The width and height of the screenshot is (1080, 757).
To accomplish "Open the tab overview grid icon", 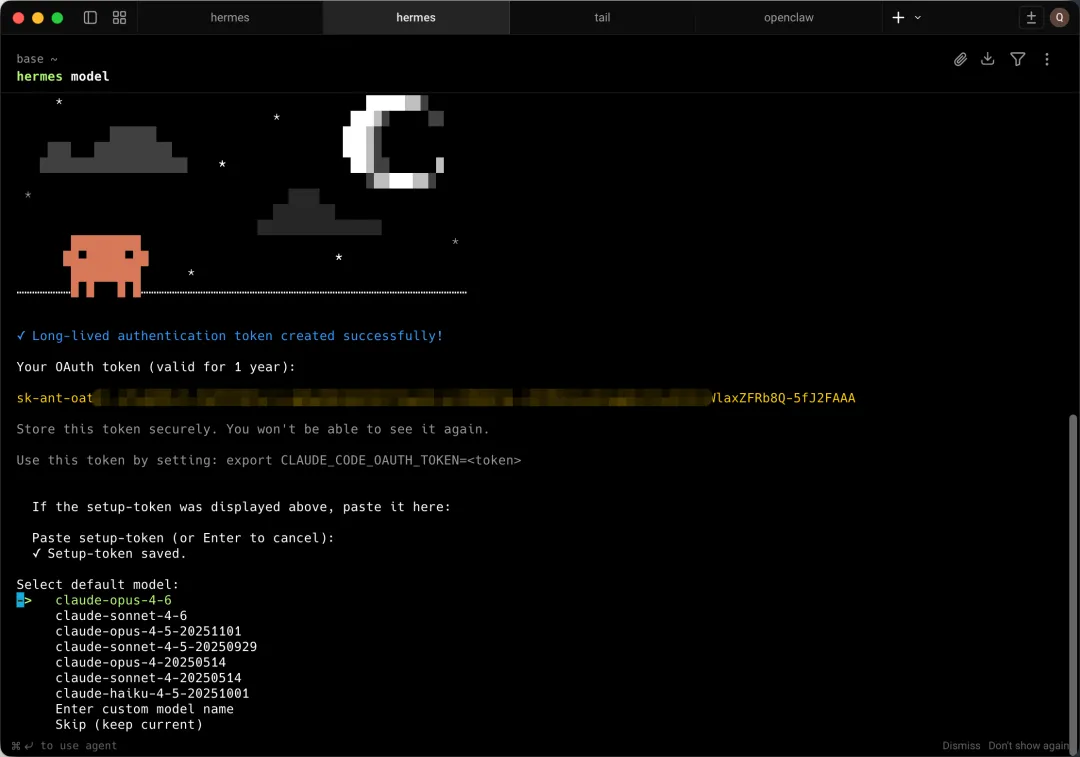I will [x=119, y=17].
